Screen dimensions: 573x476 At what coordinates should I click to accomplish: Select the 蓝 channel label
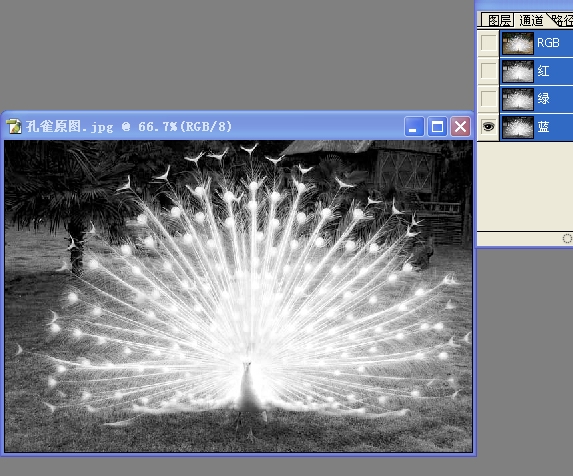pyautogui.click(x=543, y=127)
